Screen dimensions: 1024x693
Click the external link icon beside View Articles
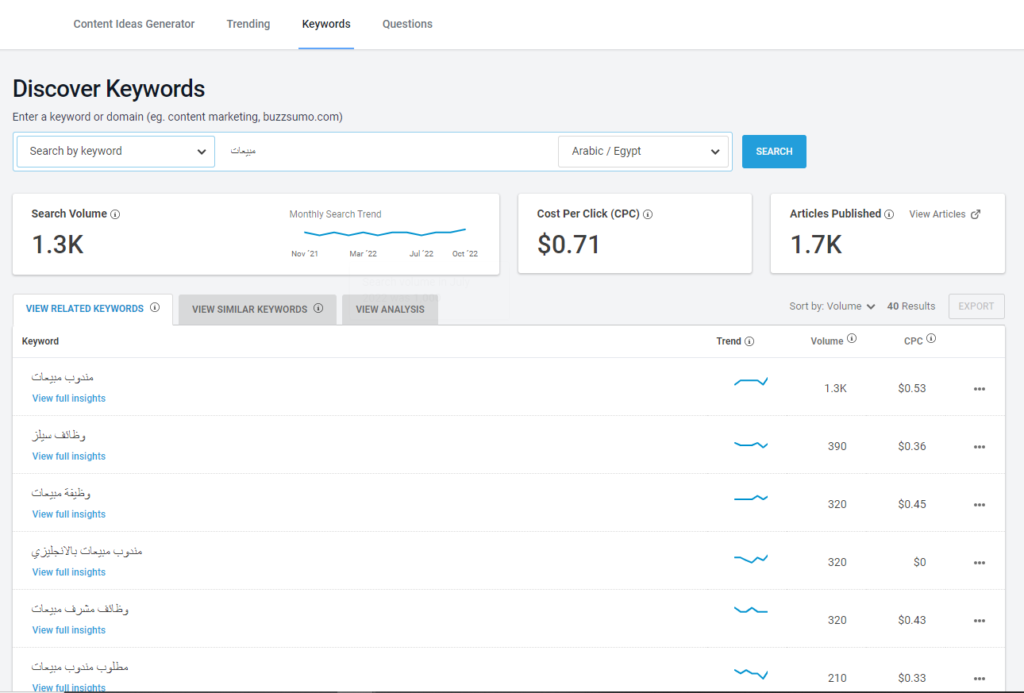(976, 214)
